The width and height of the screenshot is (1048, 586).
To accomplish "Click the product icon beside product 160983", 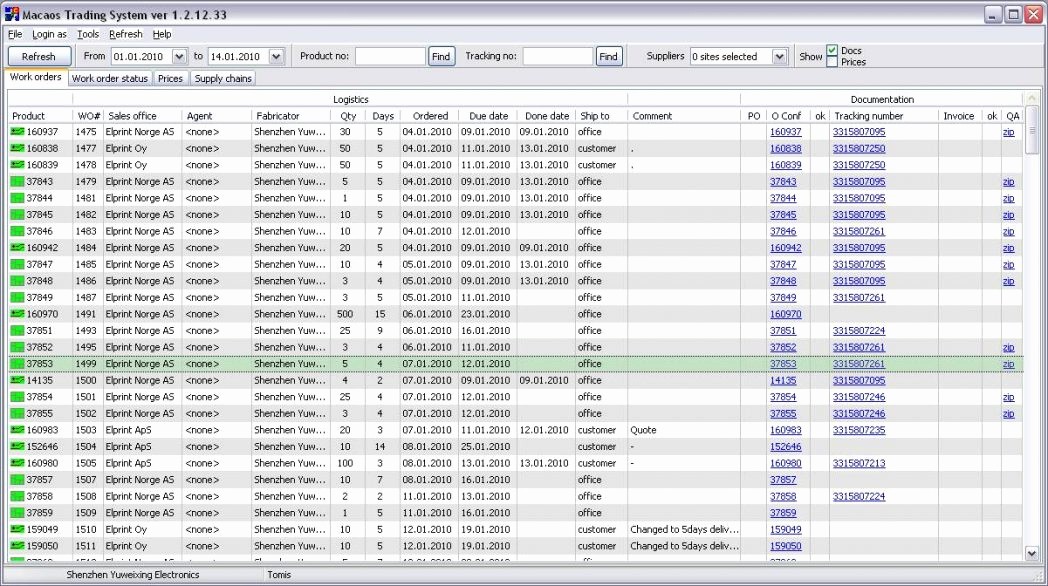I will coord(16,429).
